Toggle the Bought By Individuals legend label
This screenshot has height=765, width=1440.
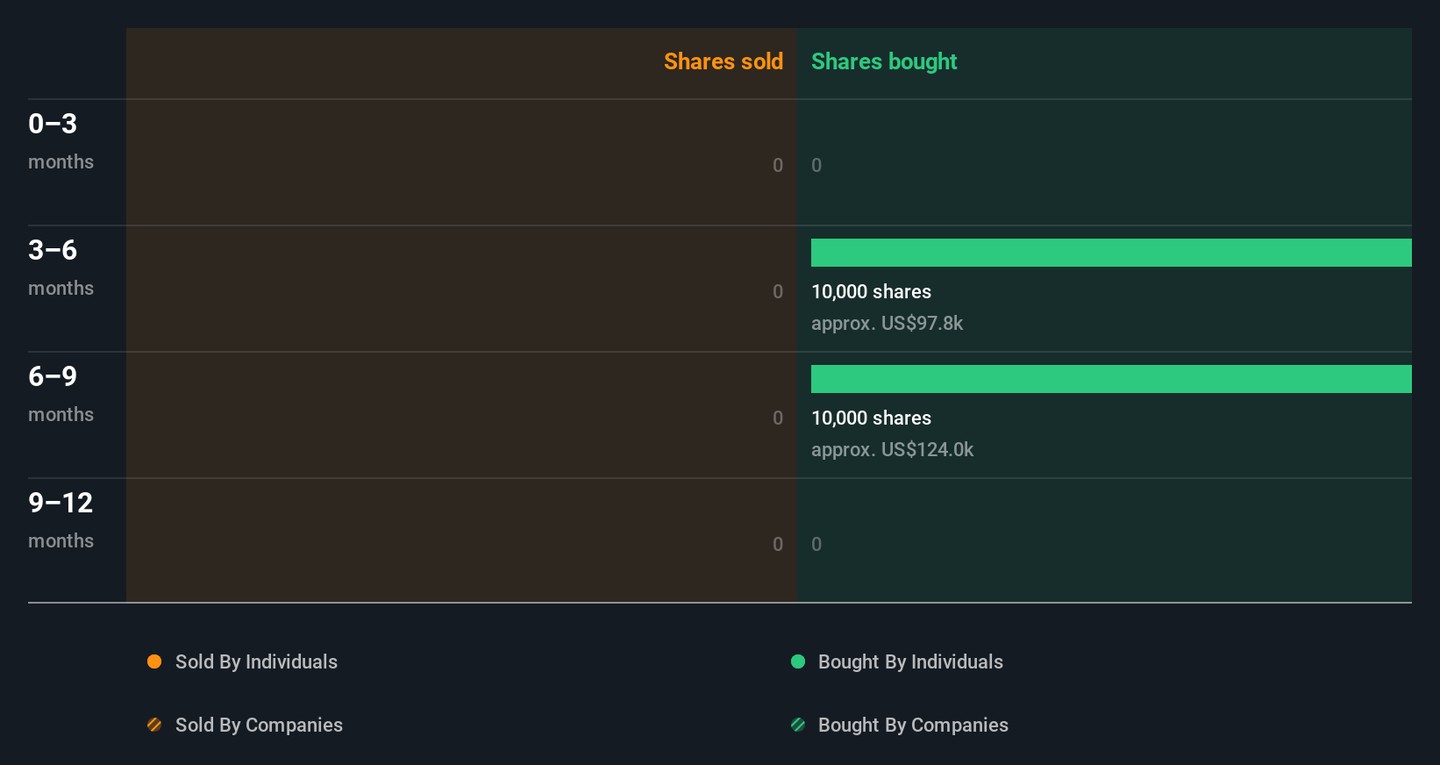click(910, 662)
